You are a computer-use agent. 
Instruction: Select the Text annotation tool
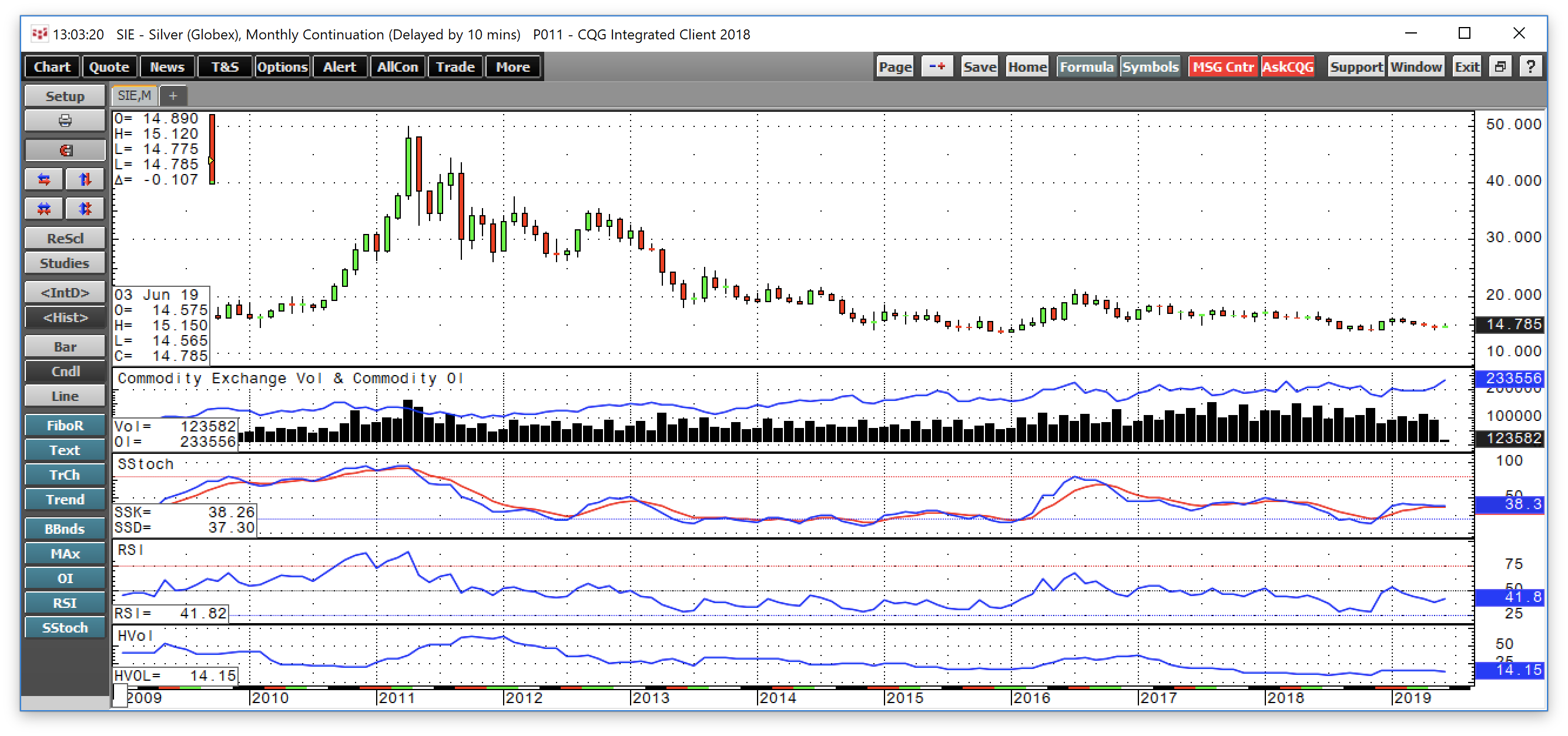point(65,450)
